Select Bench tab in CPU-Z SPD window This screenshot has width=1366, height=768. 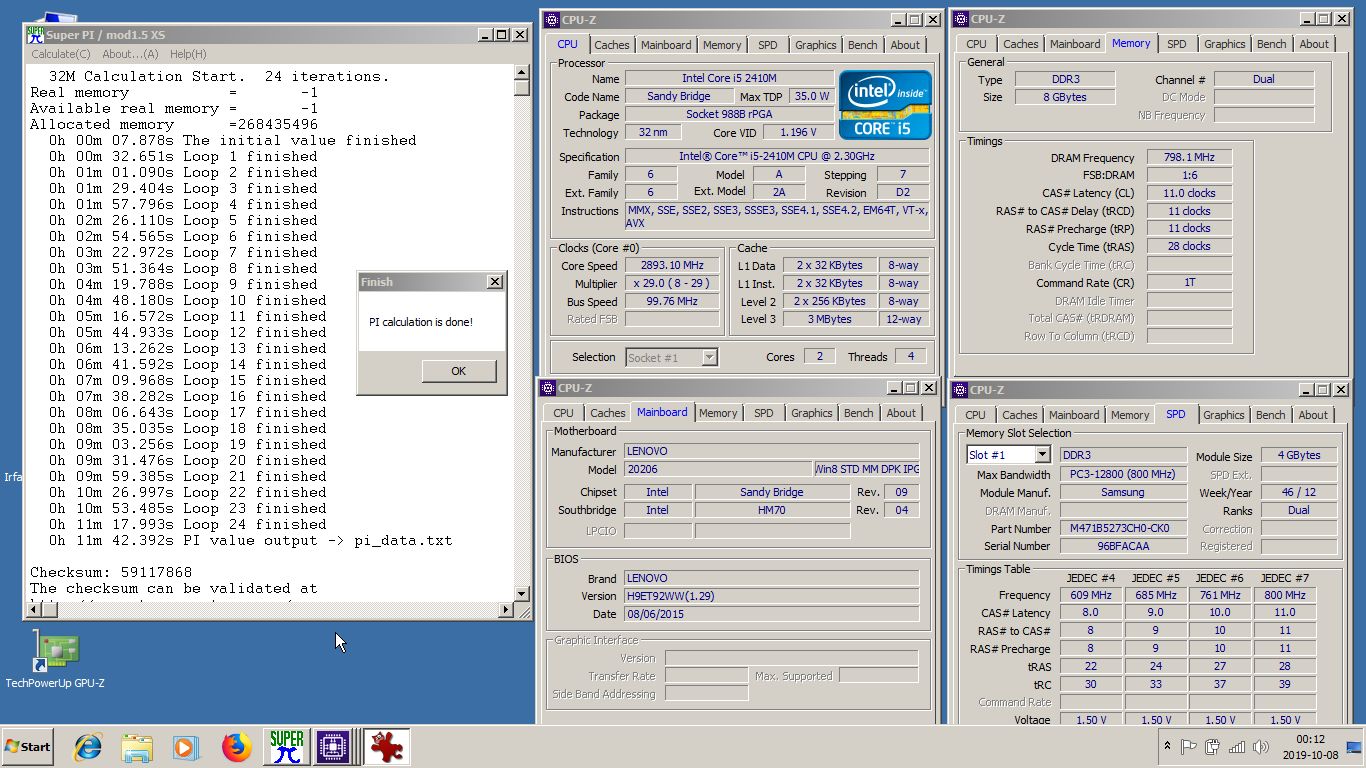coord(1270,415)
